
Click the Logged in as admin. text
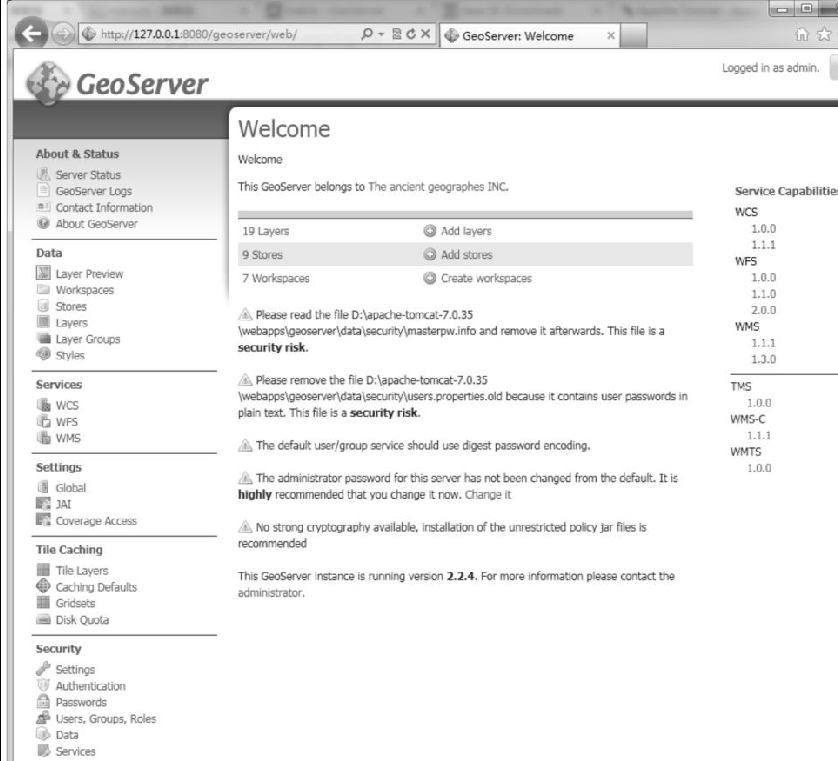coord(770,68)
